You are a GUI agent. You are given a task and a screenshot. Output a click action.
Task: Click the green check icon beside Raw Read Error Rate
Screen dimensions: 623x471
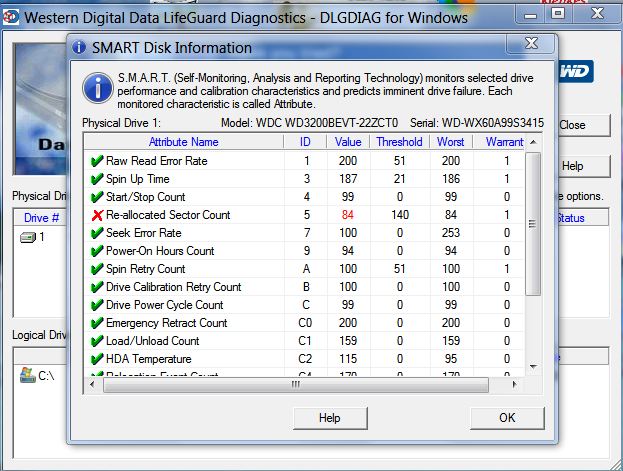pos(97,161)
